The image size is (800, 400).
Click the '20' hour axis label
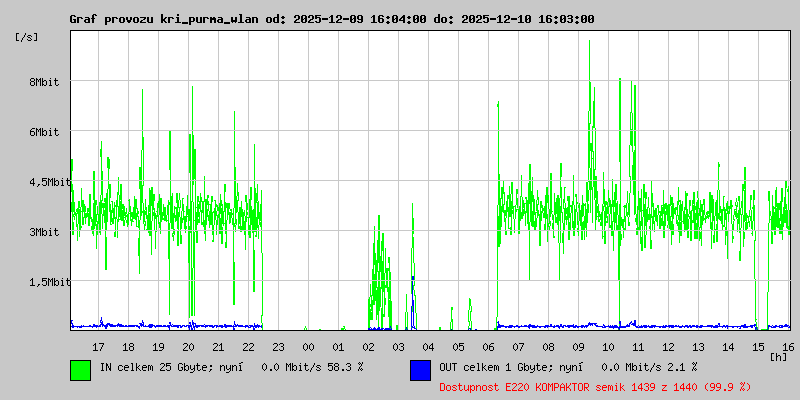[188, 347]
